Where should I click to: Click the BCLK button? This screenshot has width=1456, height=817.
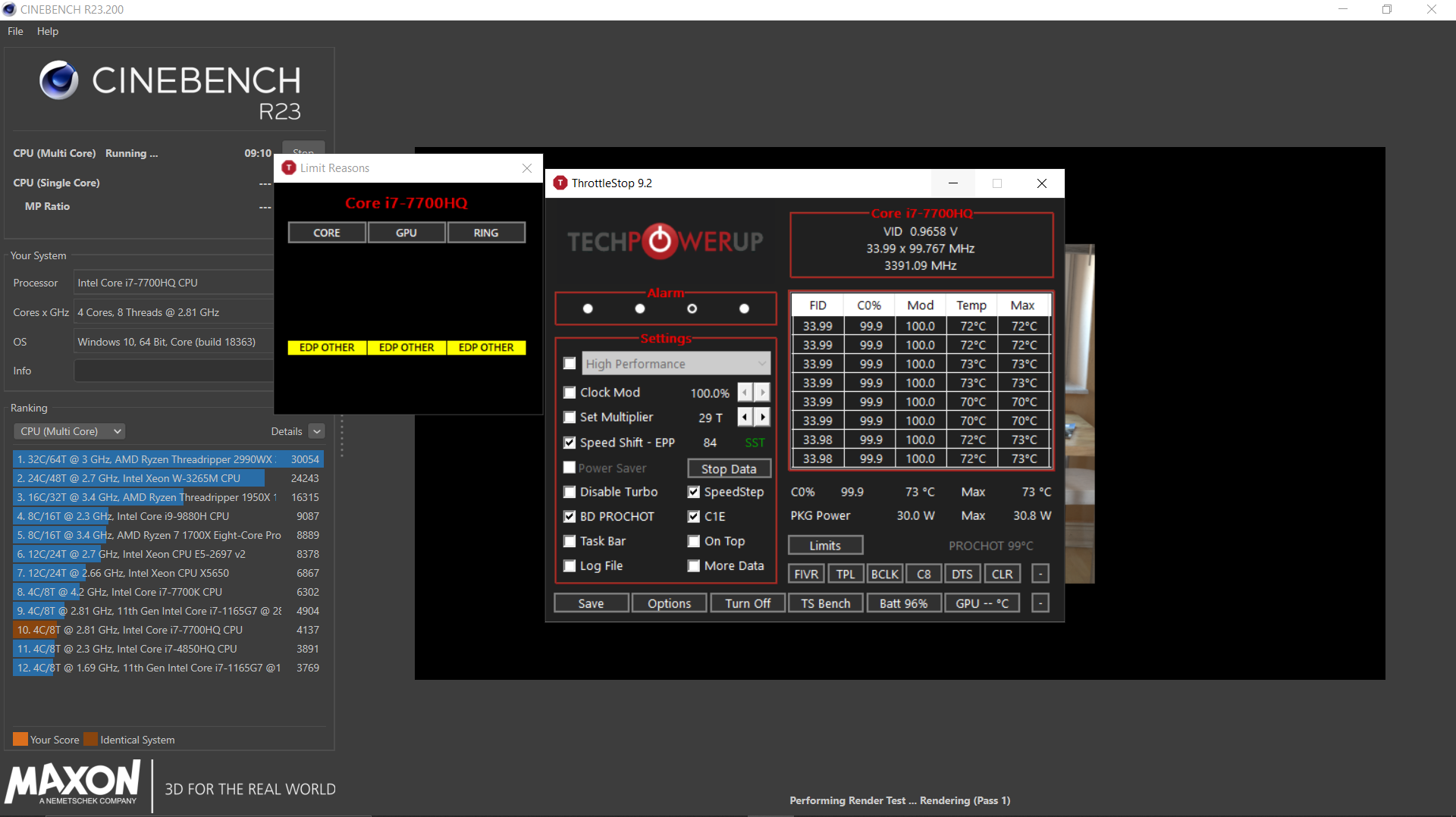[884, 574]
